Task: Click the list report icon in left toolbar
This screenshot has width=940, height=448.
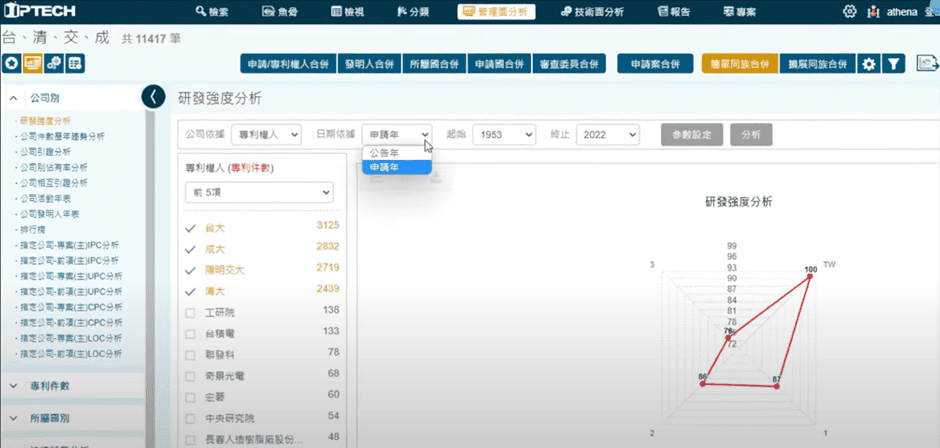Action: (x=74, y=63)
